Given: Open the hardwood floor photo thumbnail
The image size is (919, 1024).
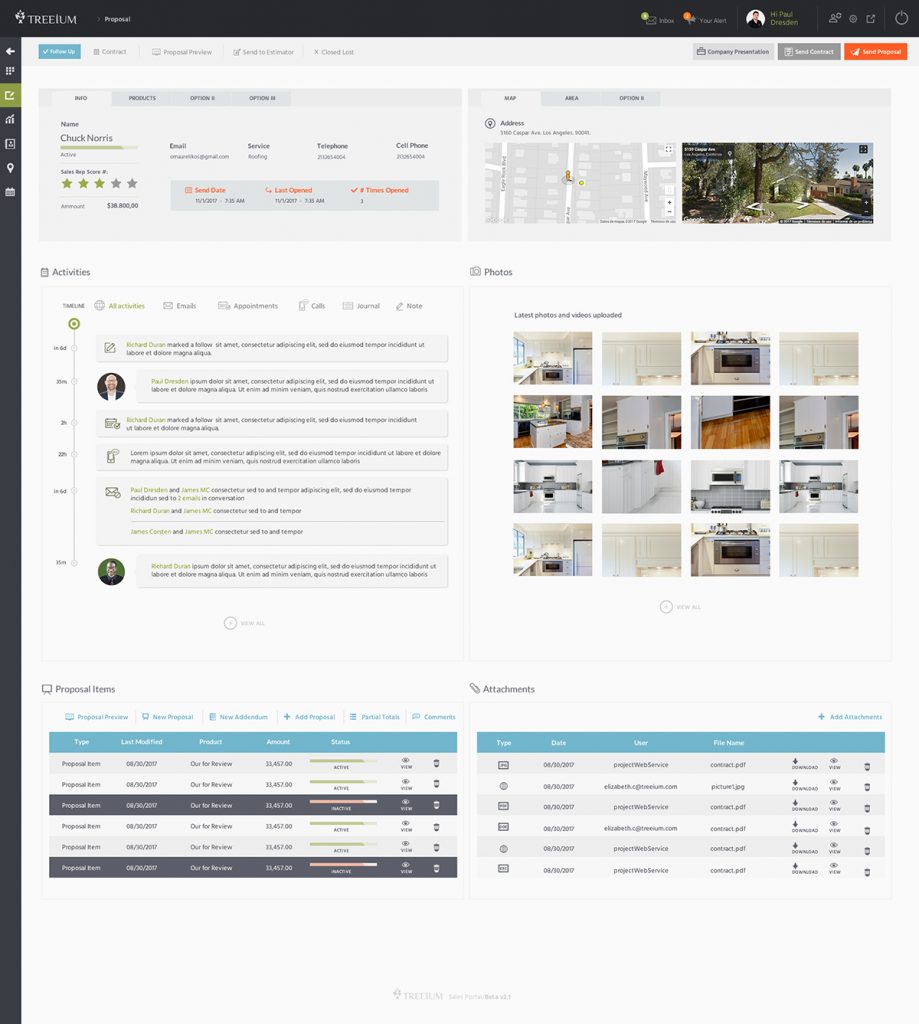Looking at the screenshot, I should tap(730, 422).
